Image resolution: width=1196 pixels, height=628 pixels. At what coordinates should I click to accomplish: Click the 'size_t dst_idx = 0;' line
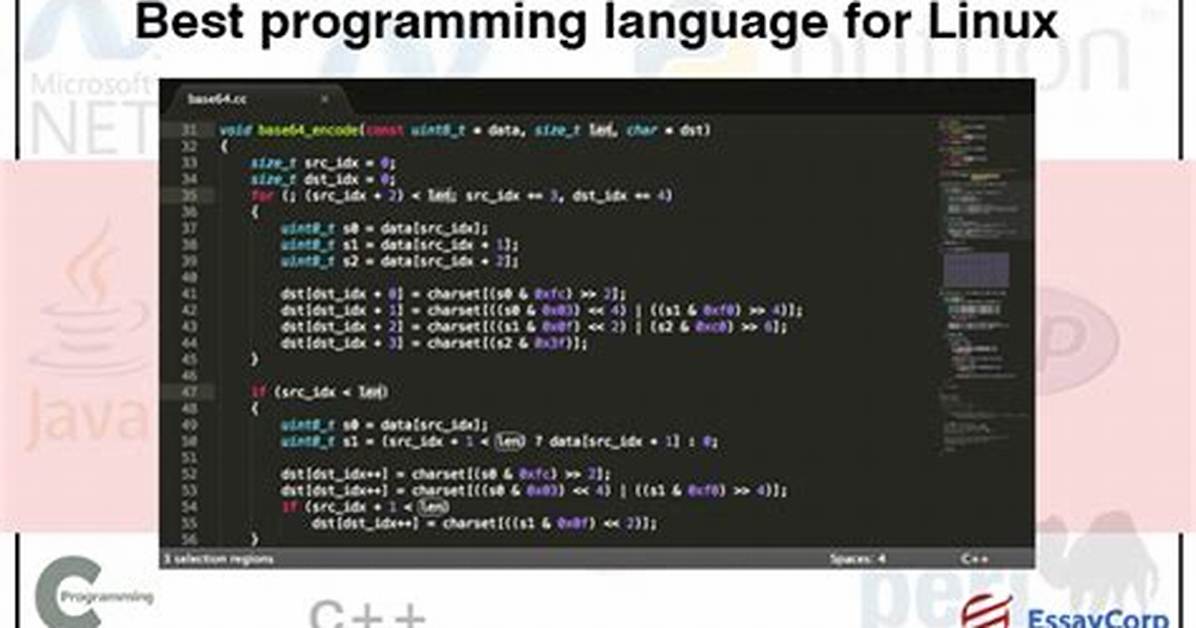pyautogui.click(x=324, y=179)
